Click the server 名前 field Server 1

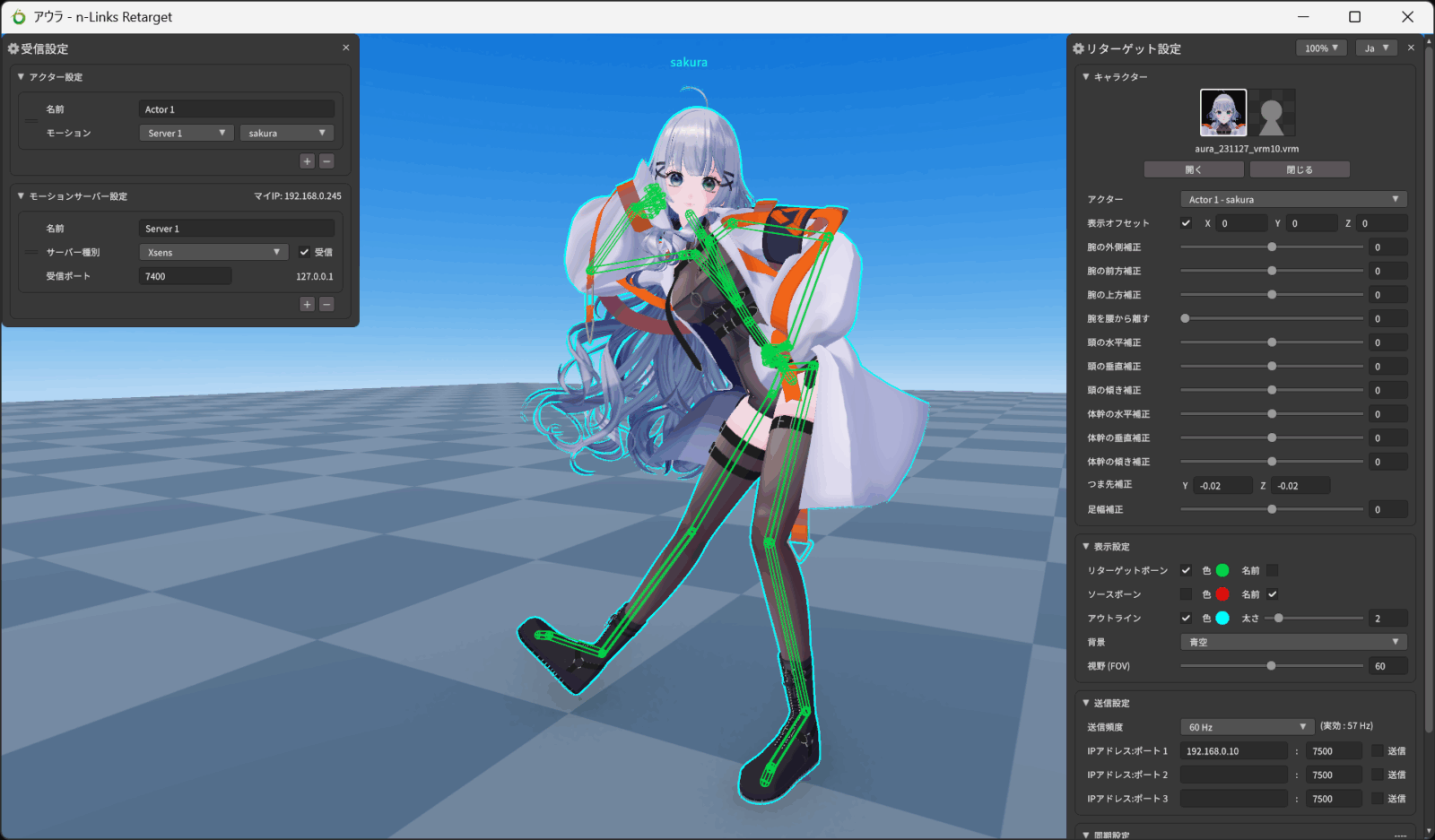(237, 229)
